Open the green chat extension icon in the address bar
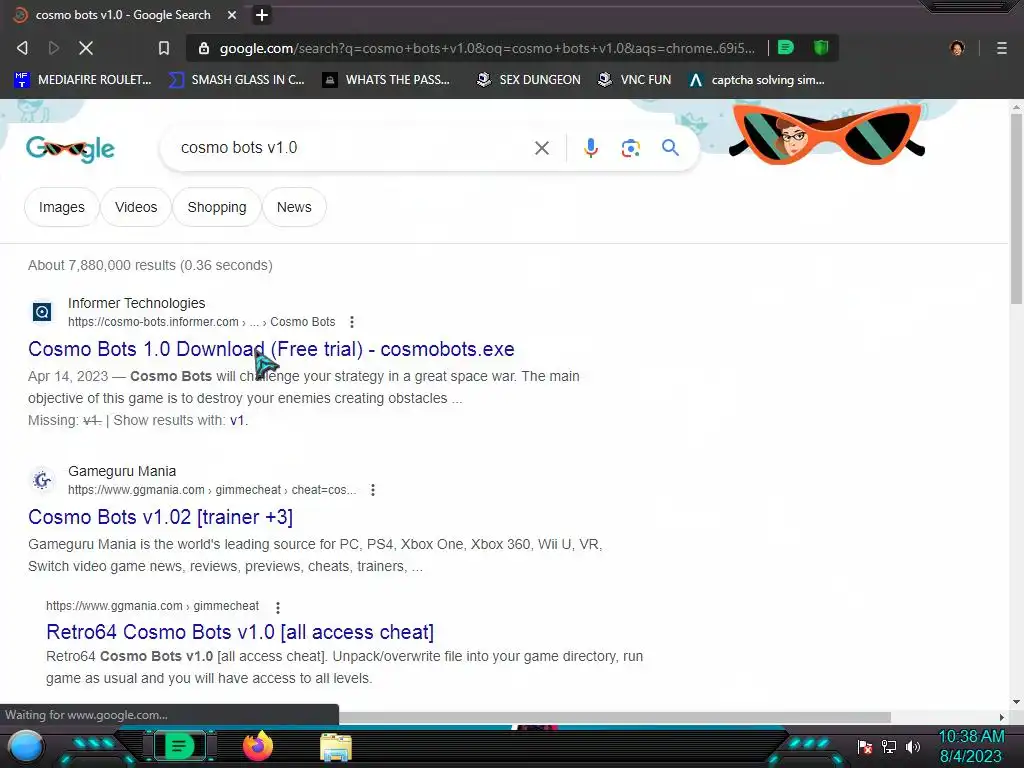This screenshot has width=1024, height=768. [786, 48]
